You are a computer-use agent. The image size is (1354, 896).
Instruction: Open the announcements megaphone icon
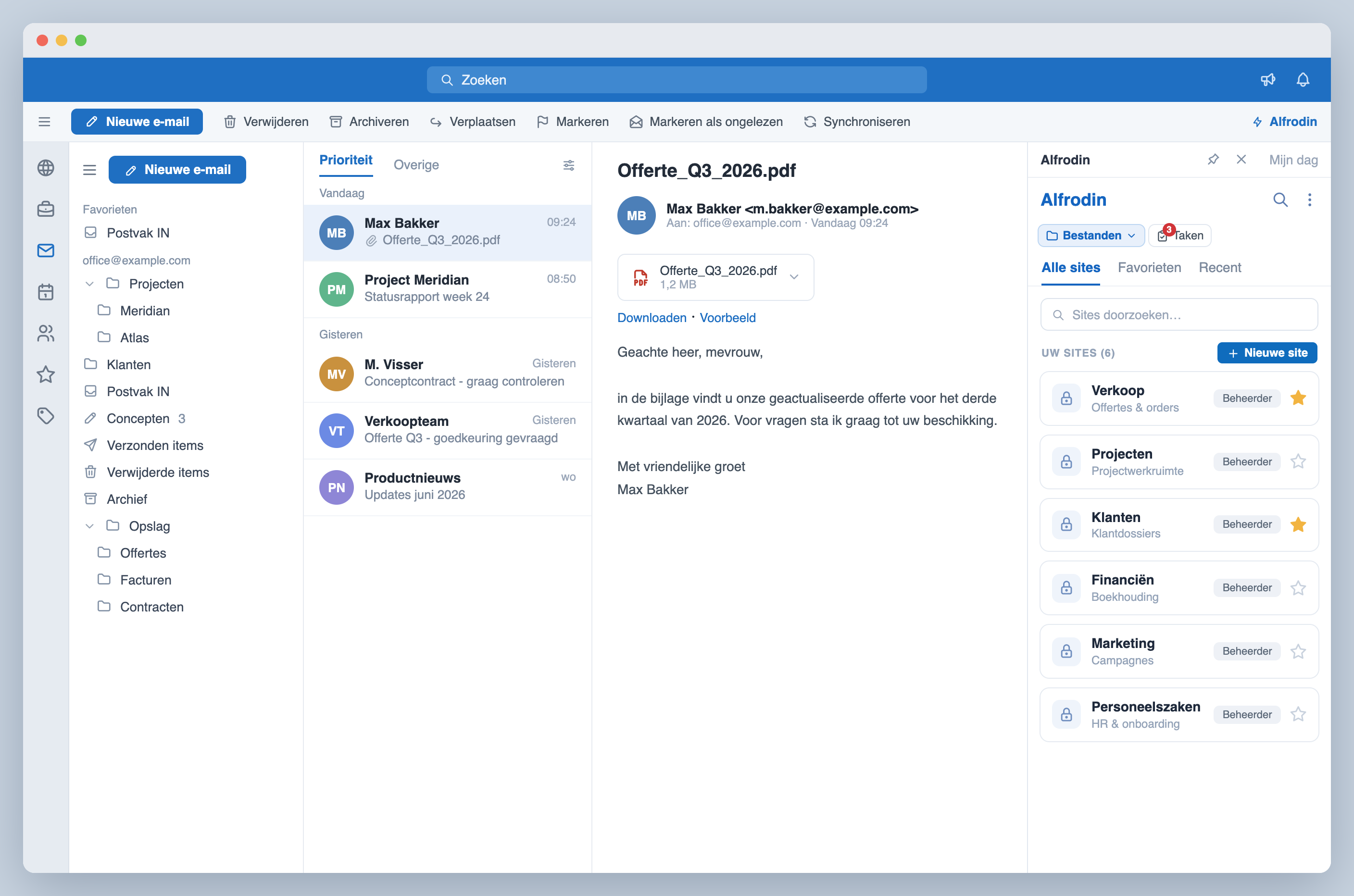[1268, 79]
